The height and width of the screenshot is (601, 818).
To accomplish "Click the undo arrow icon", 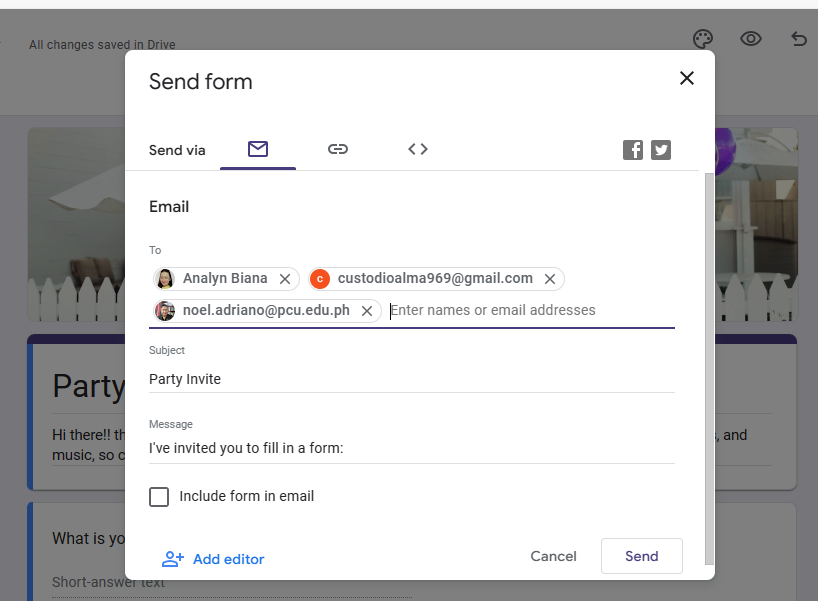I will [798, 39].
